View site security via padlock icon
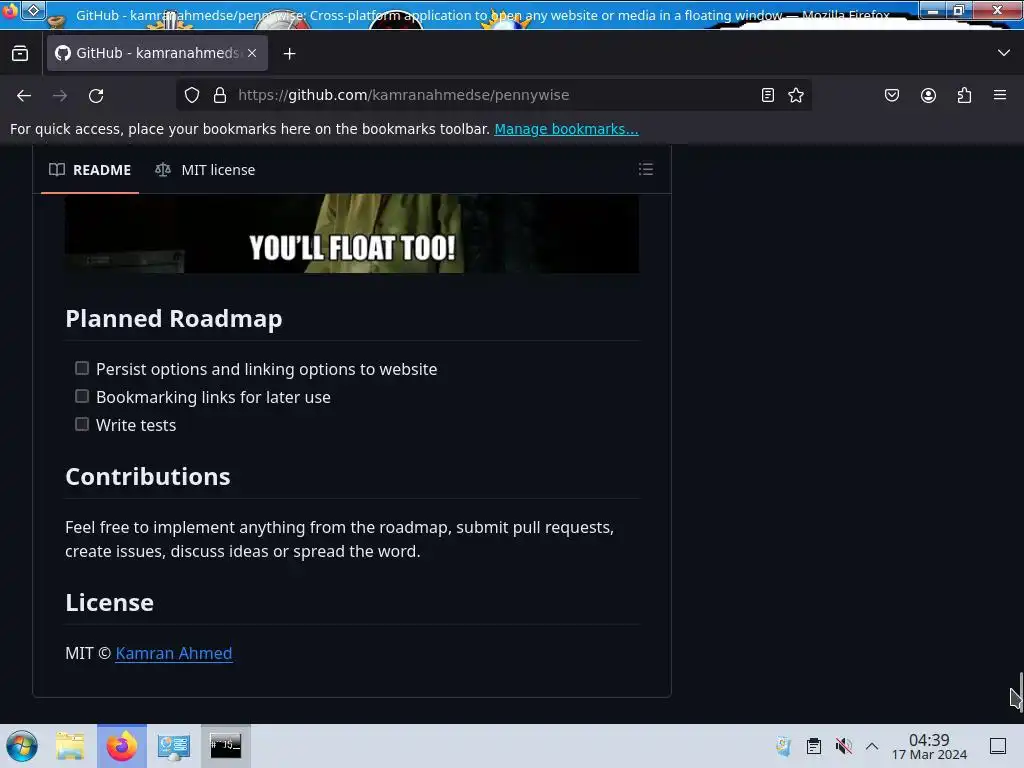 tap(220, 95)
